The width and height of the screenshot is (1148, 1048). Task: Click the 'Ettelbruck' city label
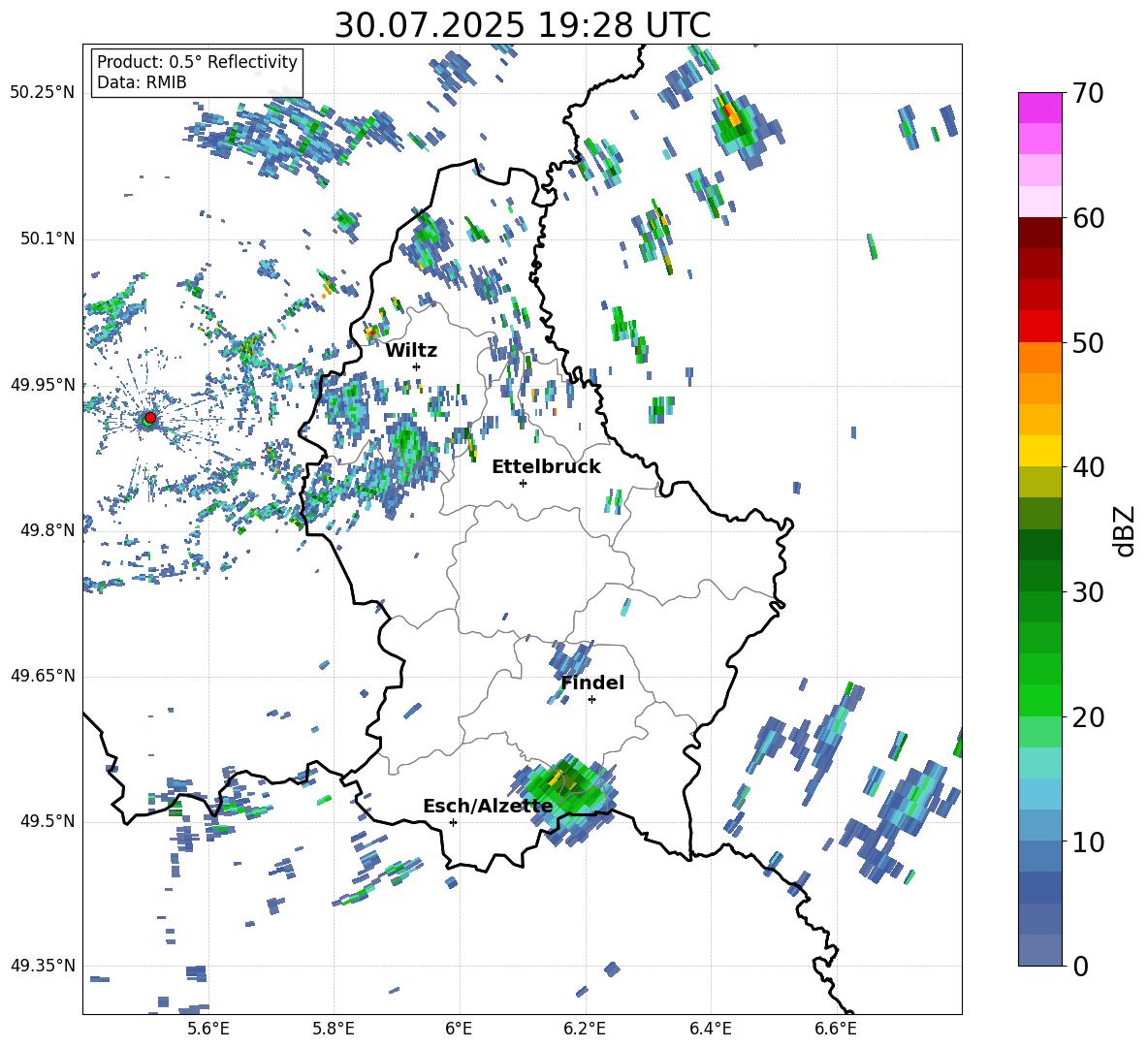546,467
